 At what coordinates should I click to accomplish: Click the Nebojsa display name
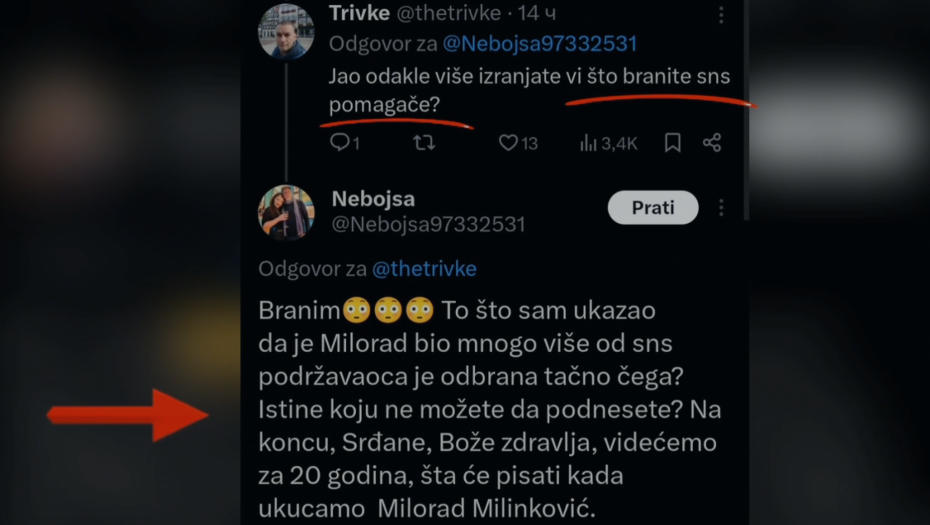point(373,199)
